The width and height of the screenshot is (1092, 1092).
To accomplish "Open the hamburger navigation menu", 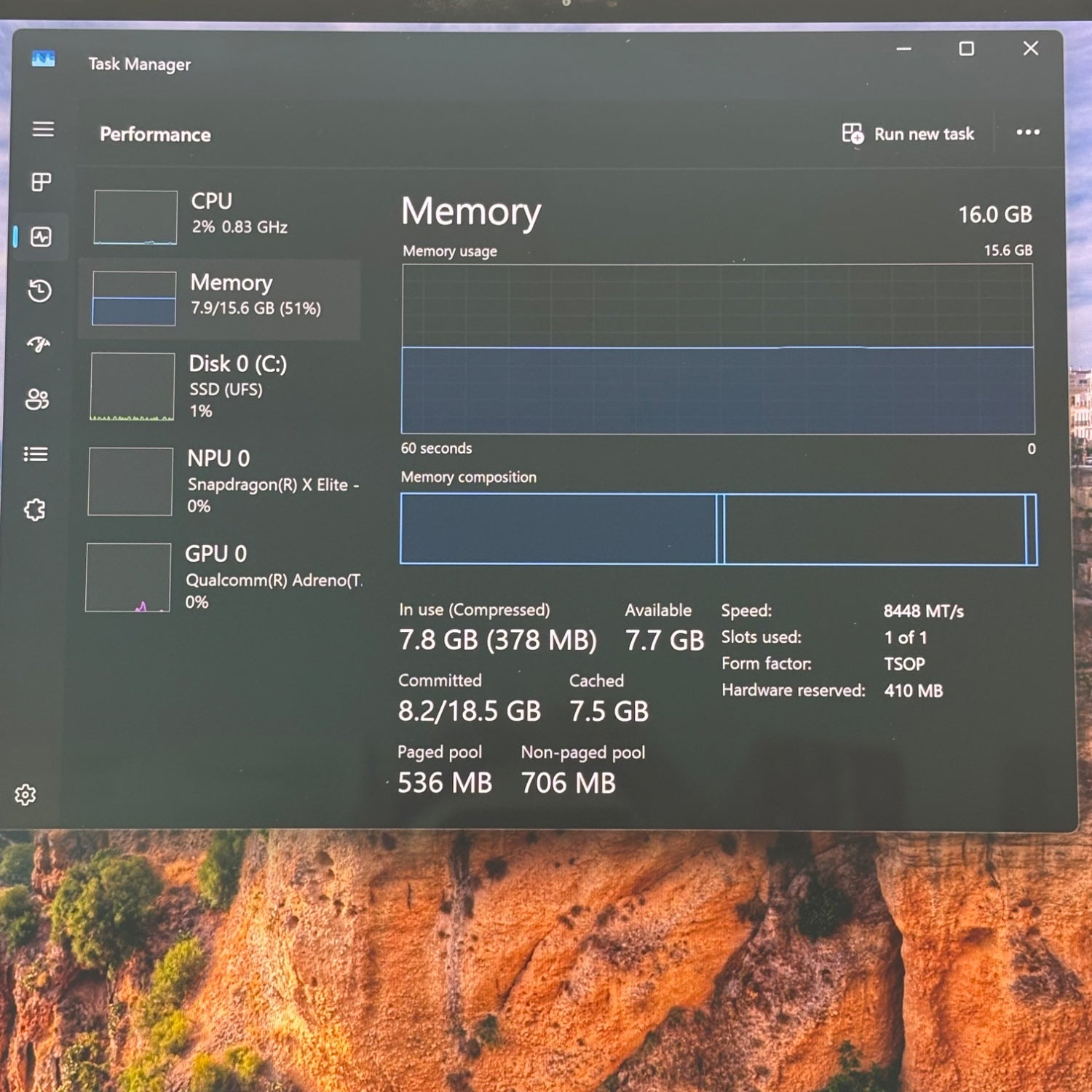I will coord(43,130).
